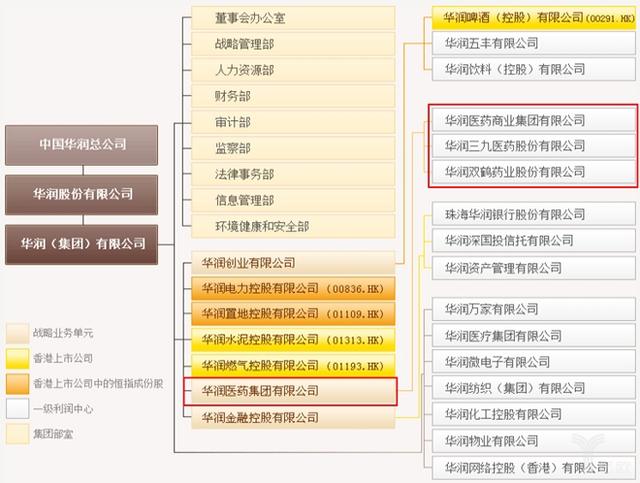Select 华润三九医药股份有限公司
640x483 pixels.
click(534, 146)
